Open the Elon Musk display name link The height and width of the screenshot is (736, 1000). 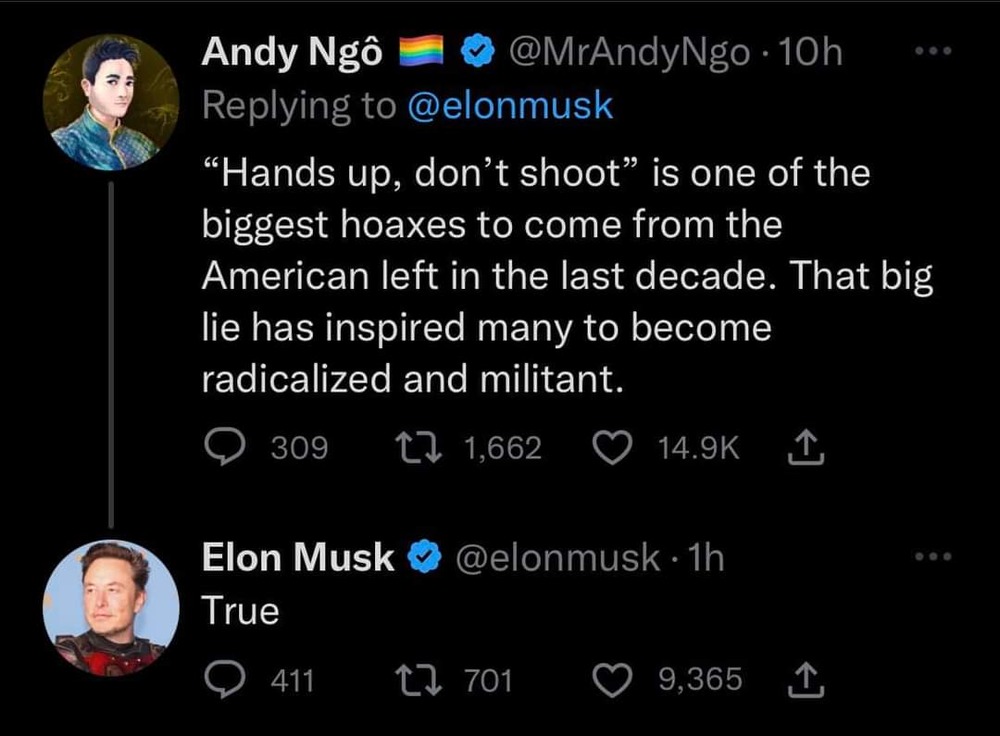pos(298,557)
